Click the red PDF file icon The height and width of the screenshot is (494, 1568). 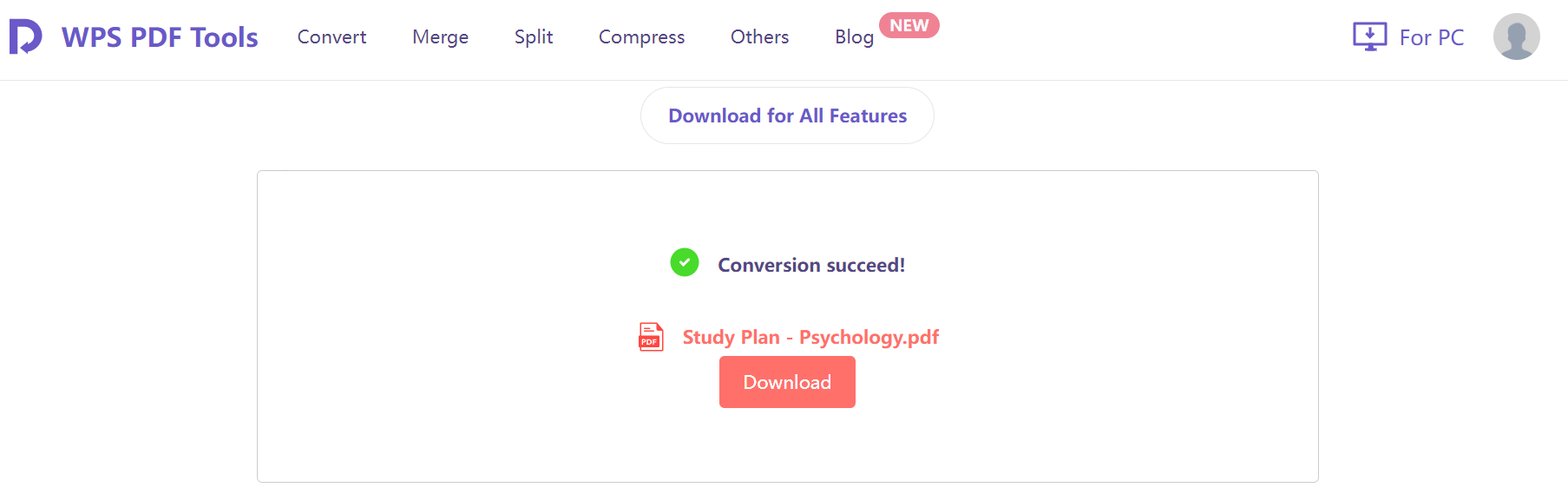(x=651, y=337)
